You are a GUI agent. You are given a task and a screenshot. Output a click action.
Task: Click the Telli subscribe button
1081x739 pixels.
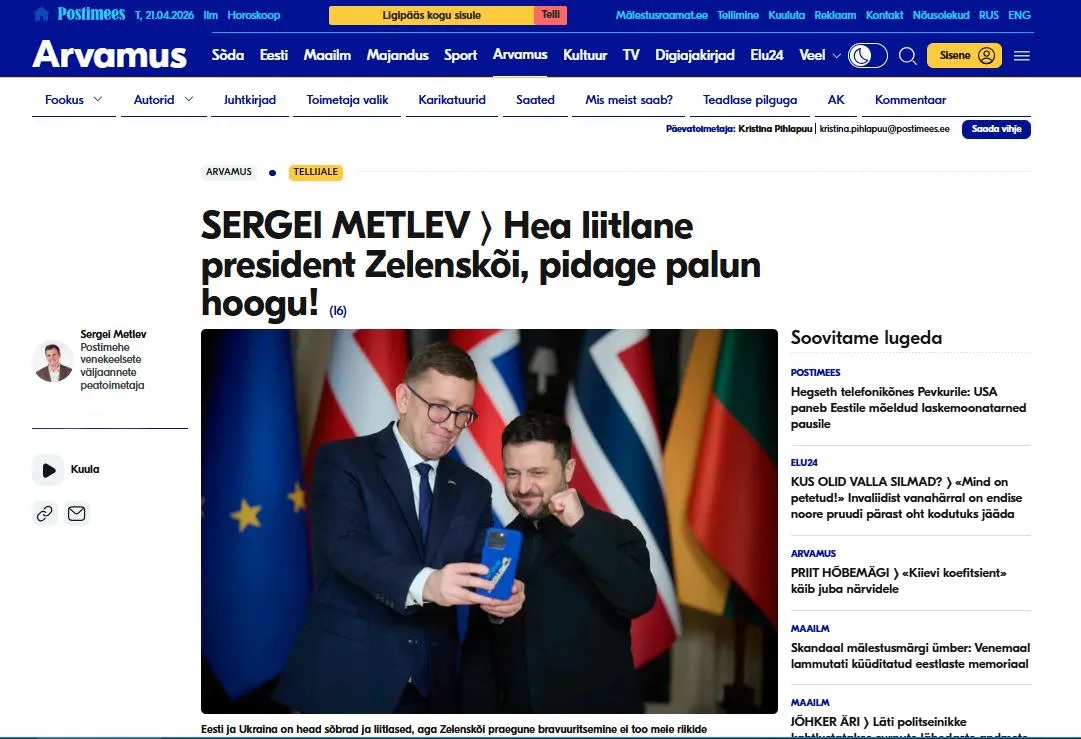(x=550, y=15)
